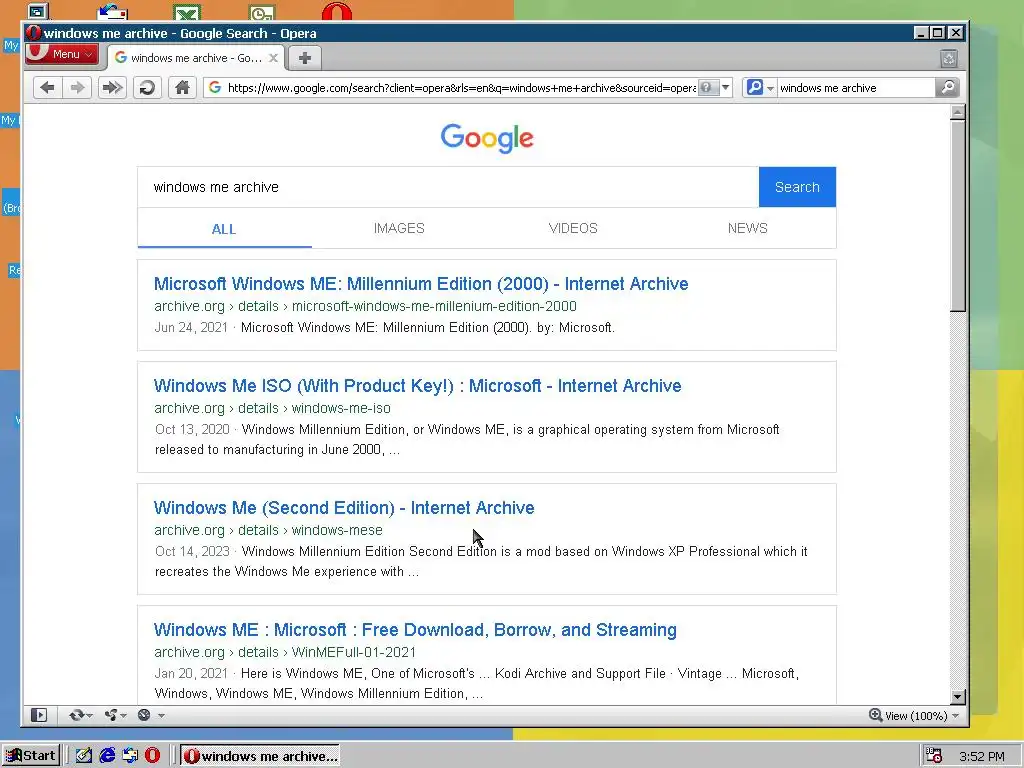Go to the Home page
Screen dimensions: 1024x768
point(182,88)
